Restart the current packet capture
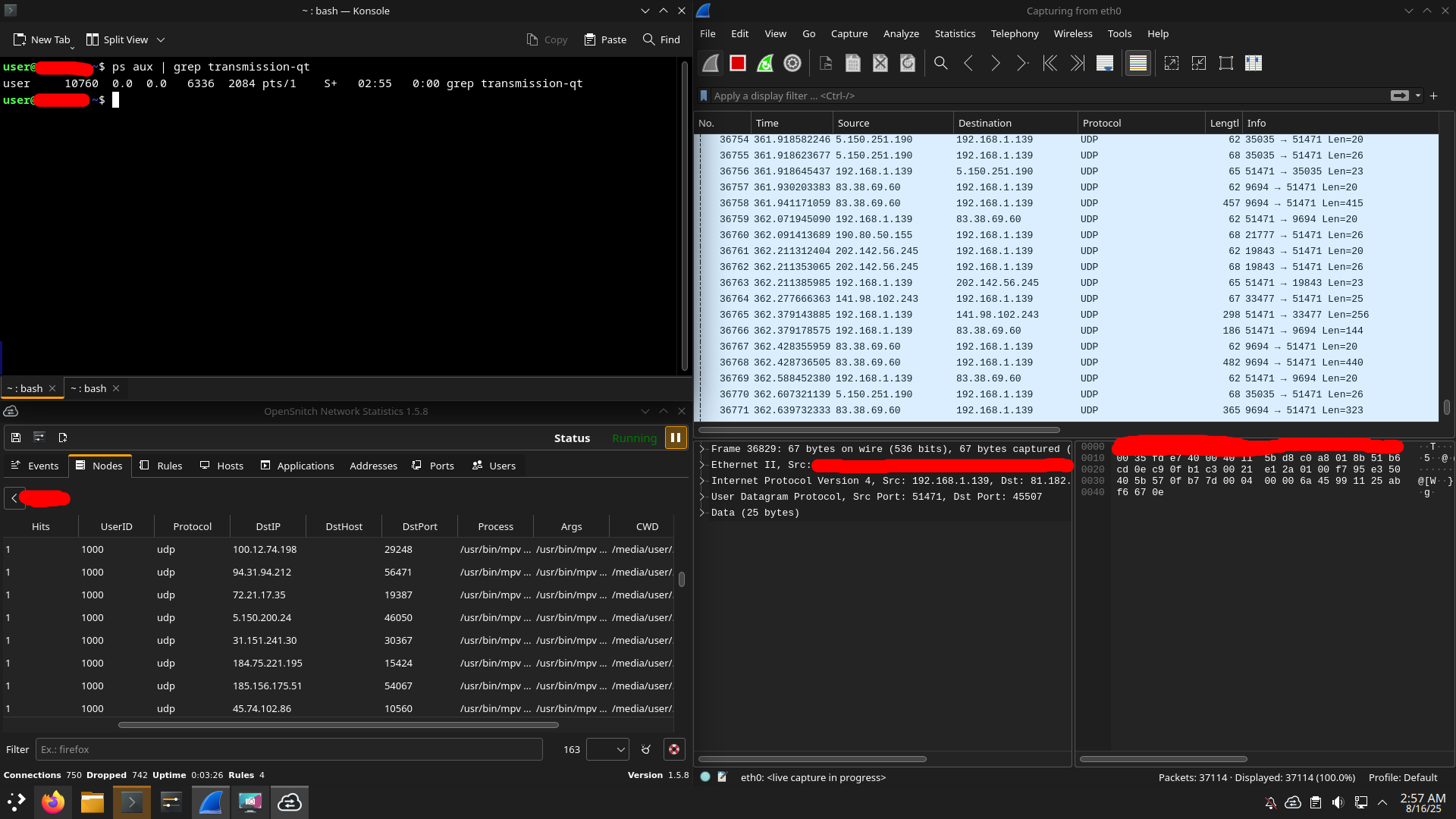Screen dimensions: 1456x819 pyautogui.click(x=765, y=64)
